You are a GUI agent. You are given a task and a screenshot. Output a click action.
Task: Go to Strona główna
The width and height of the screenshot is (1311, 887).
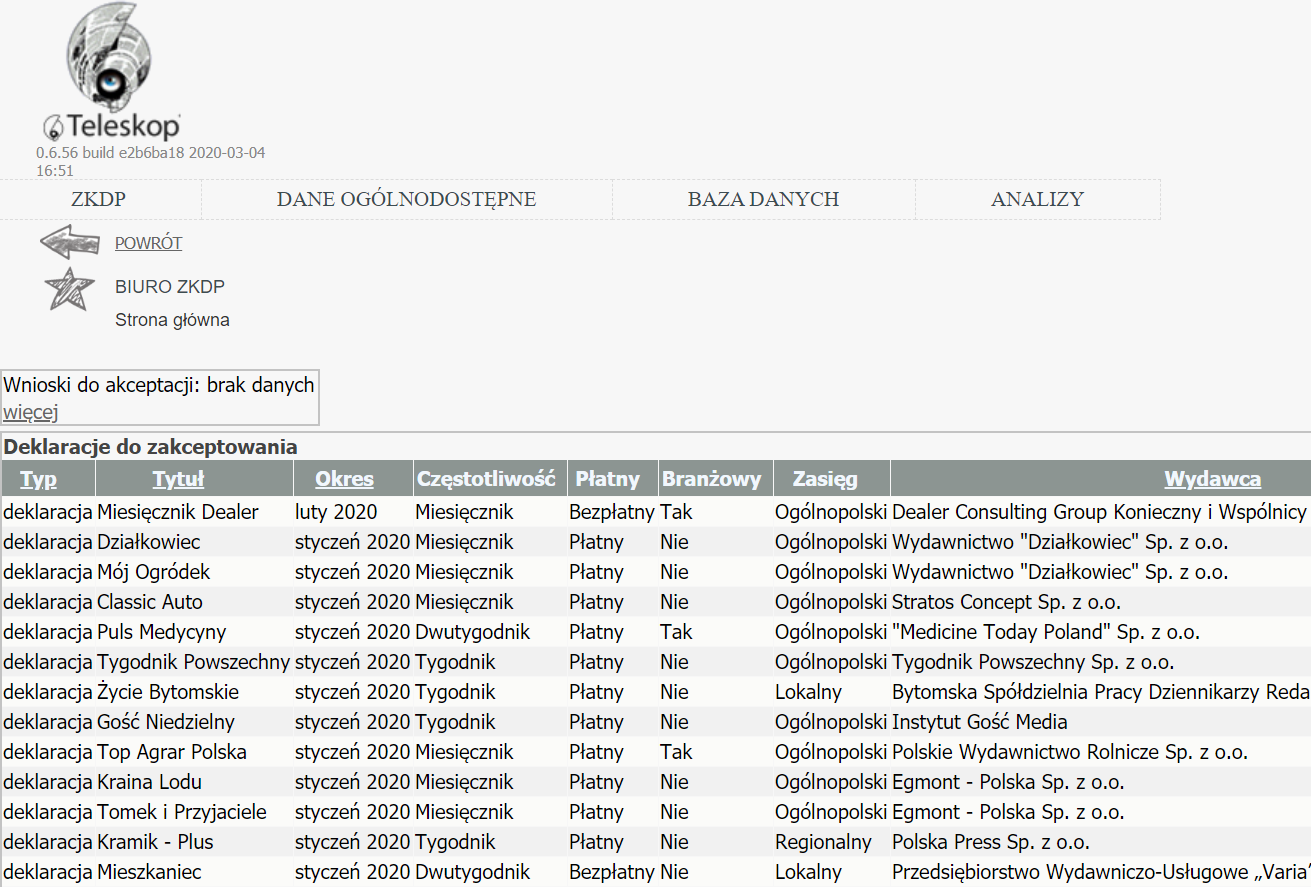(x=172, y=320)
